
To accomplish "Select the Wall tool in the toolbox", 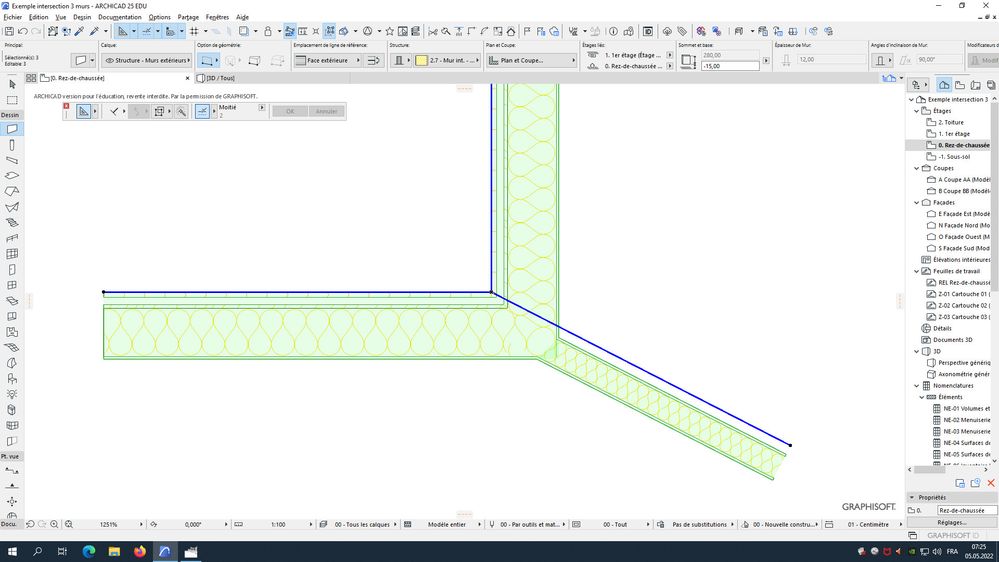I will [x=12, y=129].
